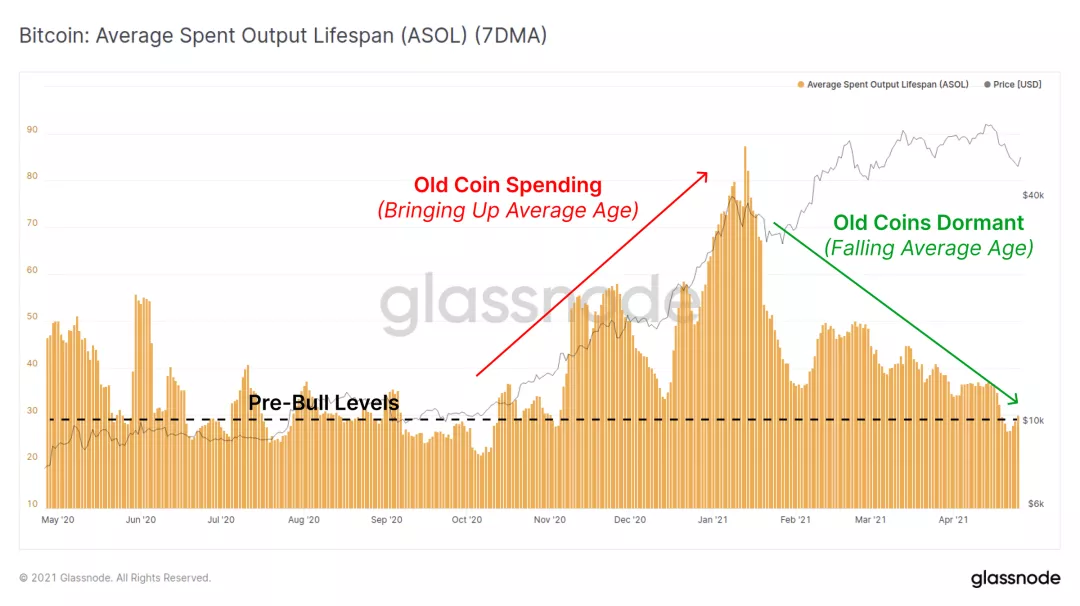Click the $10k price axis label

tap(1033, 421)
